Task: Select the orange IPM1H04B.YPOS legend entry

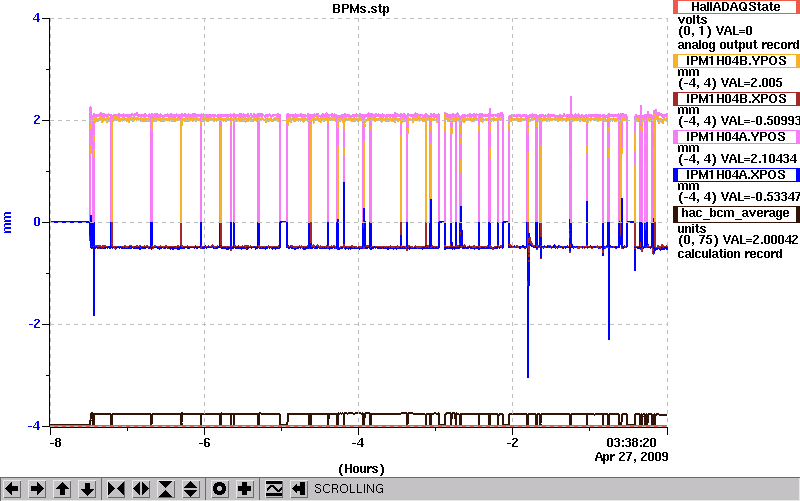Action: 736,61
